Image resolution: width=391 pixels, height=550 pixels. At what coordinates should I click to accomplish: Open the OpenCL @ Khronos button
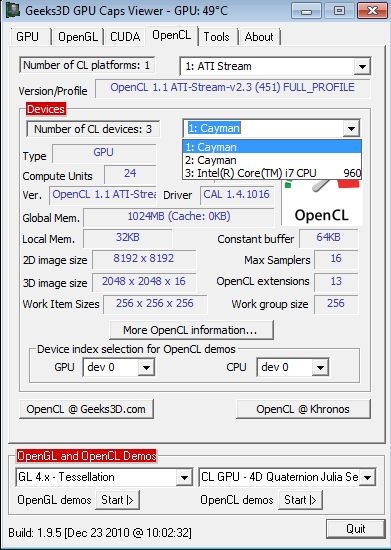303,409
